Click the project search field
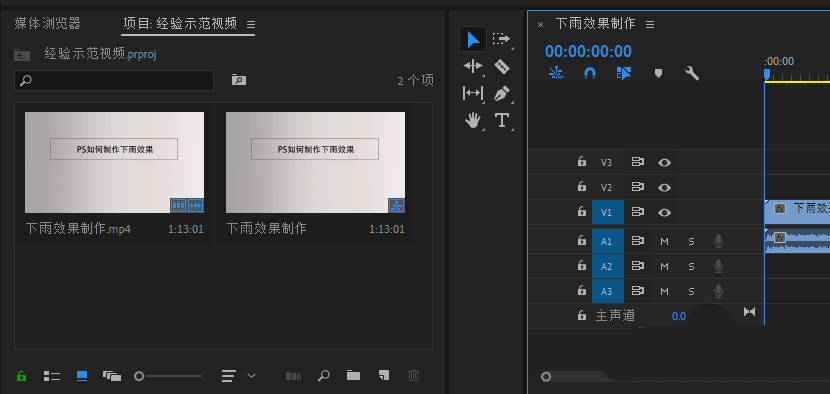Viewport: 830px width, 394px height. tap(114, 80)
